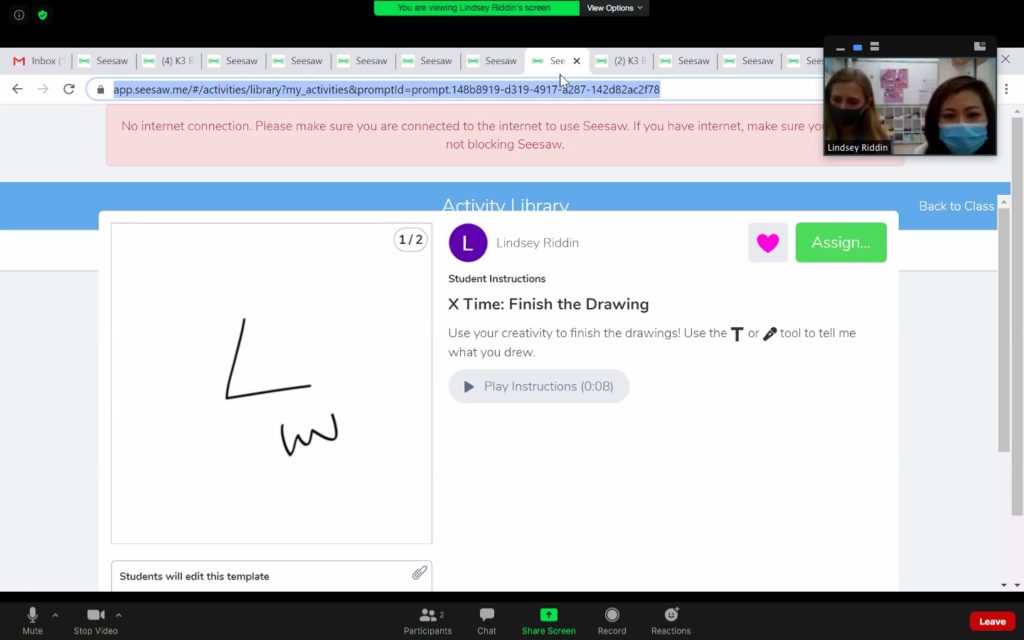
Task: Start recording with the Record icon
Action: click(x=612, y=615)
